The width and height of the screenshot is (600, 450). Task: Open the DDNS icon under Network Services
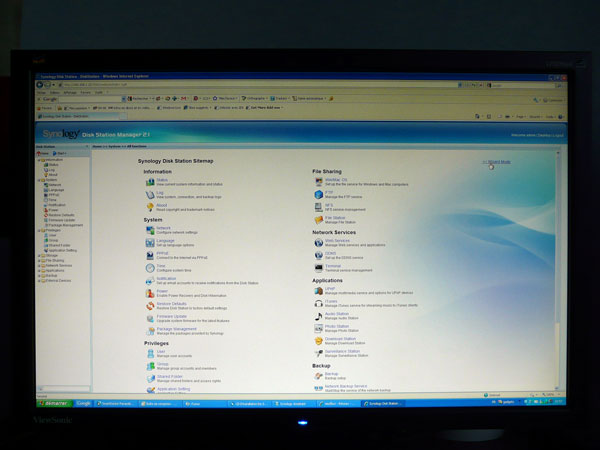click(319, 255)
